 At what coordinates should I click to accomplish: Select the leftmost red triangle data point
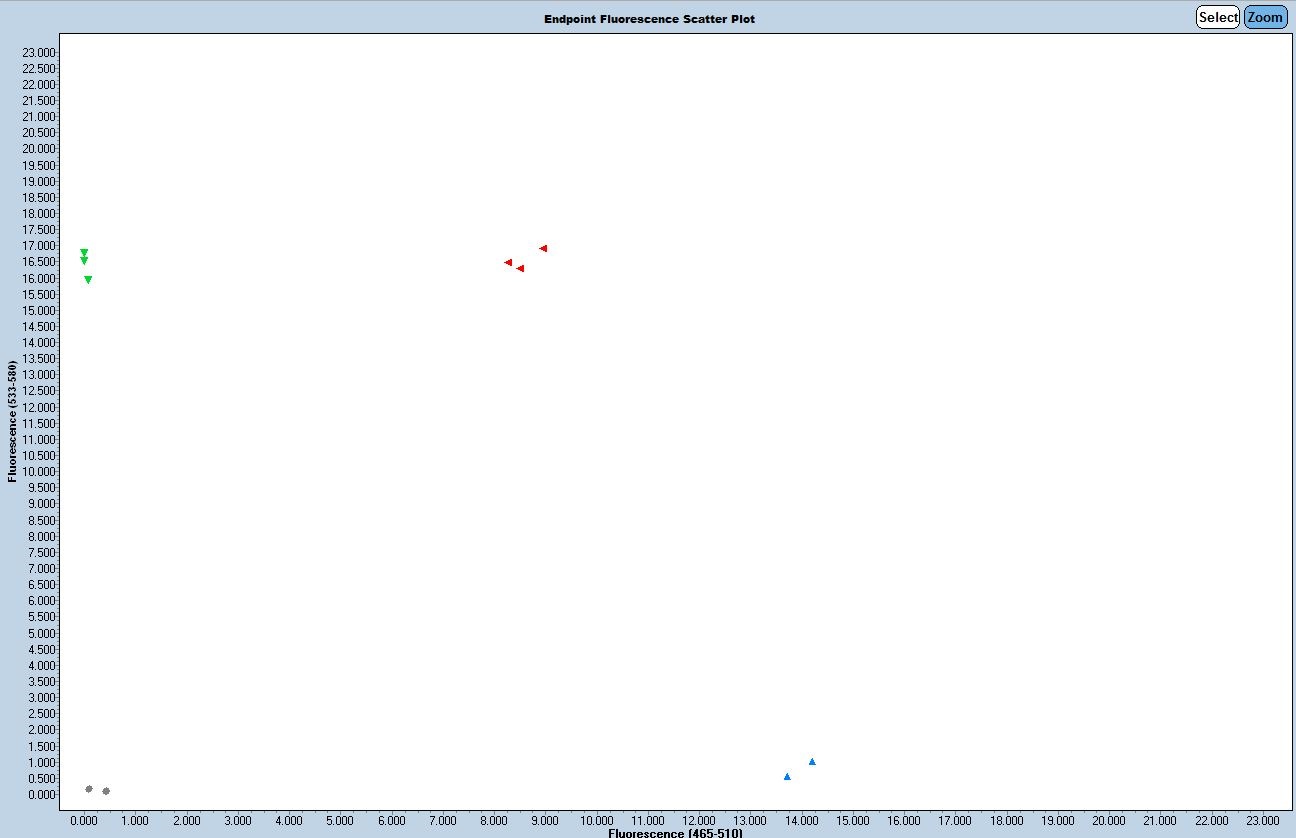pos(508,262)
